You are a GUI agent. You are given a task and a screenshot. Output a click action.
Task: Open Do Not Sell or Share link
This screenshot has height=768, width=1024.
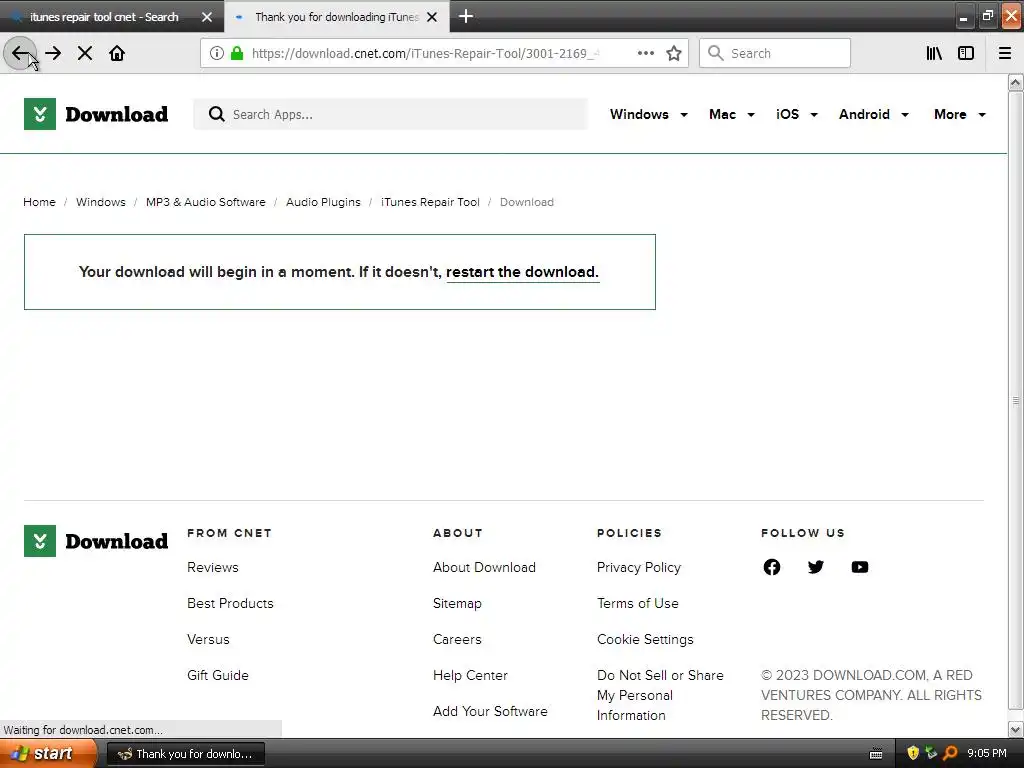tap(660, 696)
